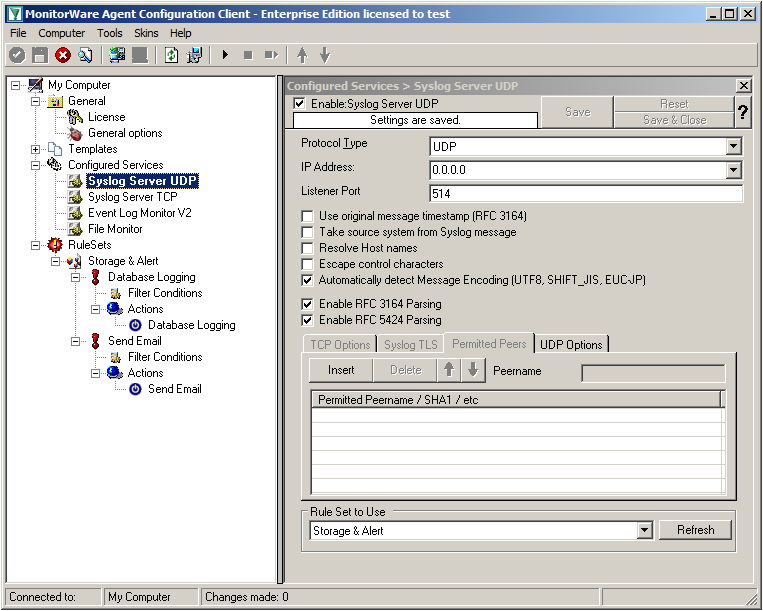The width and height of the screenshot is (763, 611).
Task: Click the File Monitor service icon
Action: [75, 229]
